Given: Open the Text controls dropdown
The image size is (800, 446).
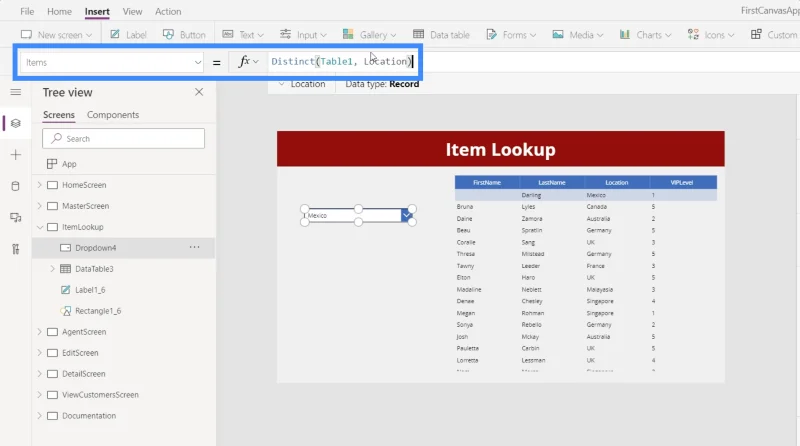Looking at the screenshot, I should (243, 35).
